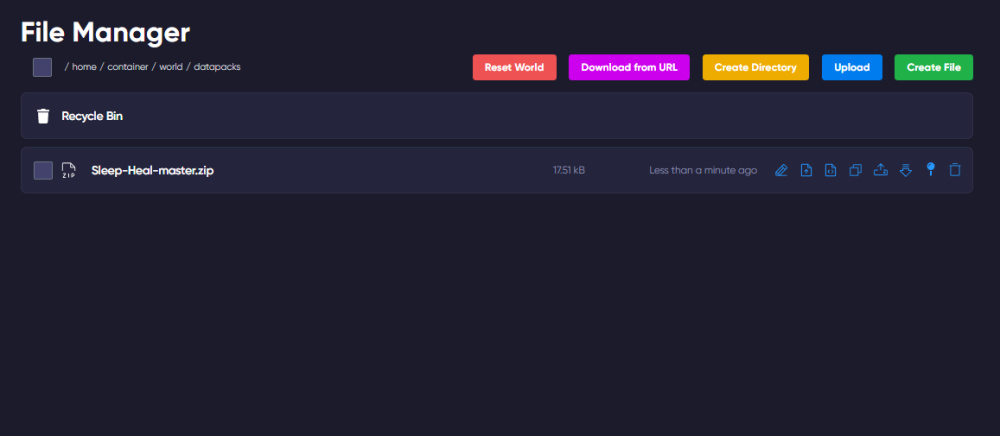Click the 'Less than a minute ago' timestamp
The width and height of the screenshot is (1000, 436).
[703, 170]
